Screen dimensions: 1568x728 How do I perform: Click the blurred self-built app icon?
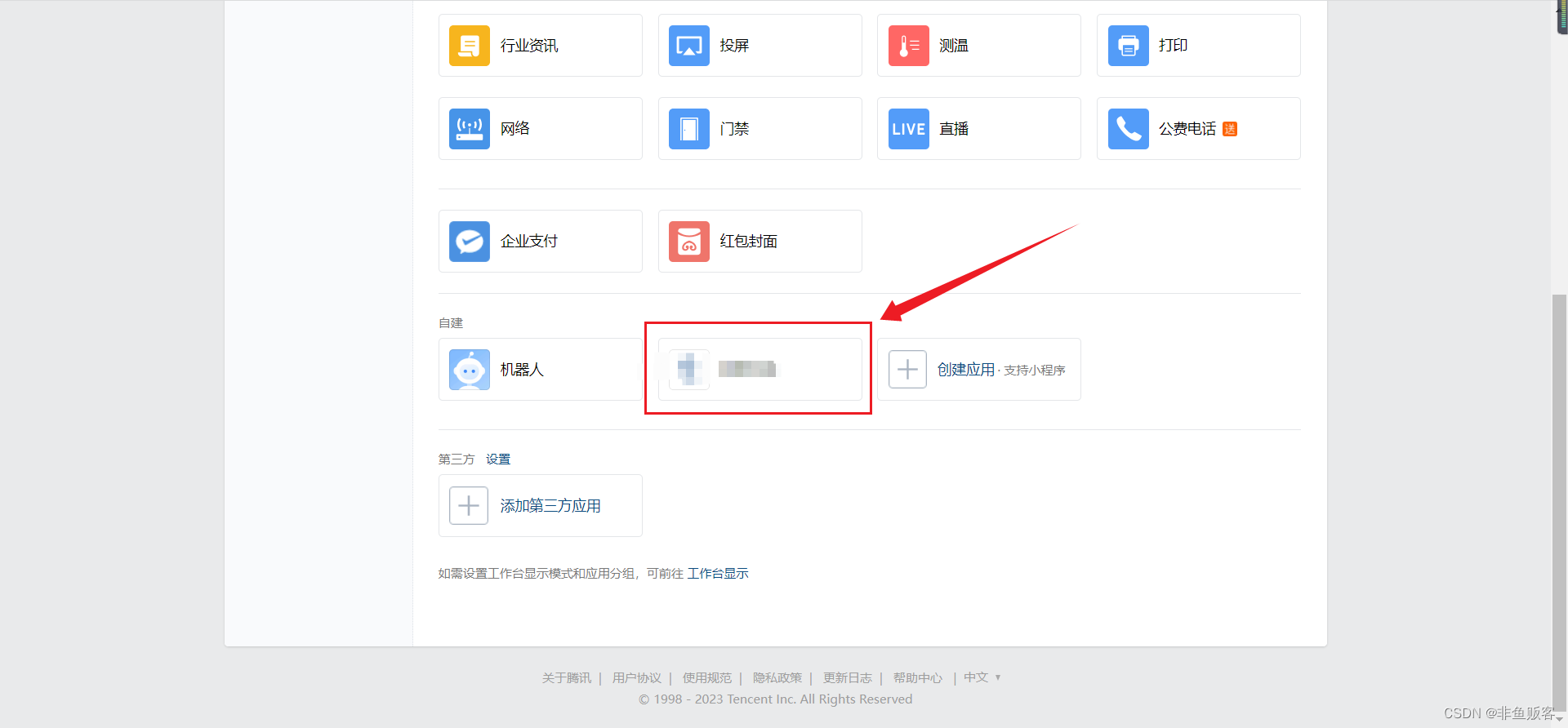click(x=689, y=370)
